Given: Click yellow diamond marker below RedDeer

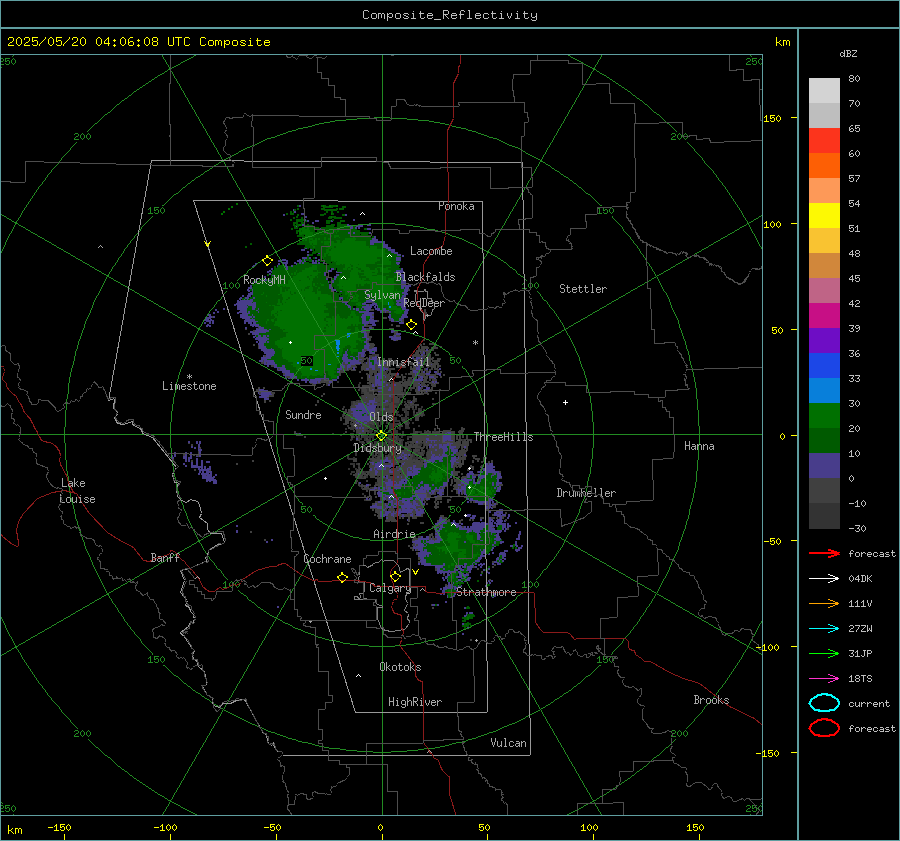Looking at the screenshot, I should (411, 325).
